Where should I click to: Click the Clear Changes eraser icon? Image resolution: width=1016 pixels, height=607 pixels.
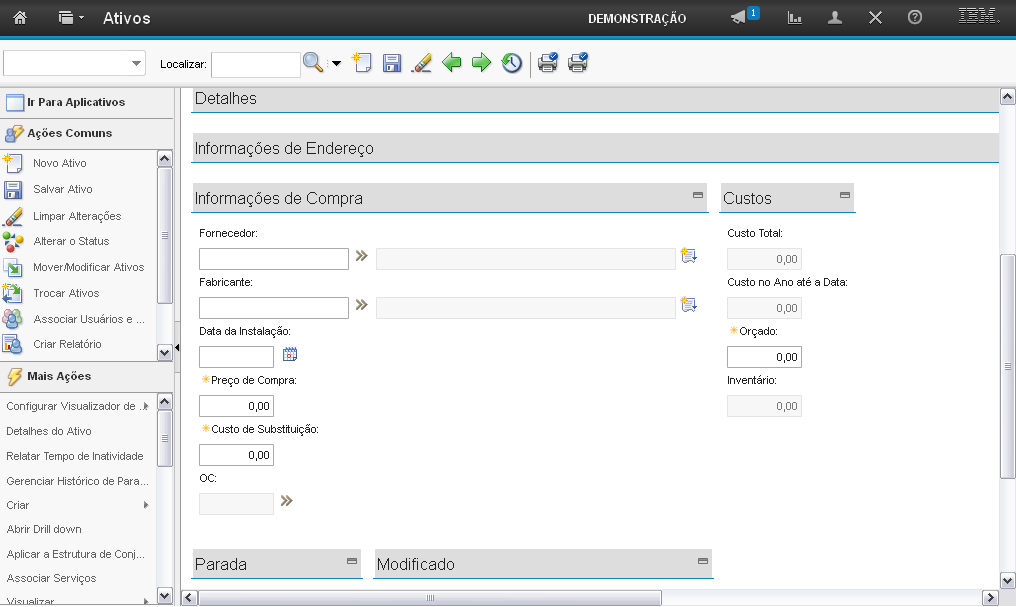coord(422,63)
